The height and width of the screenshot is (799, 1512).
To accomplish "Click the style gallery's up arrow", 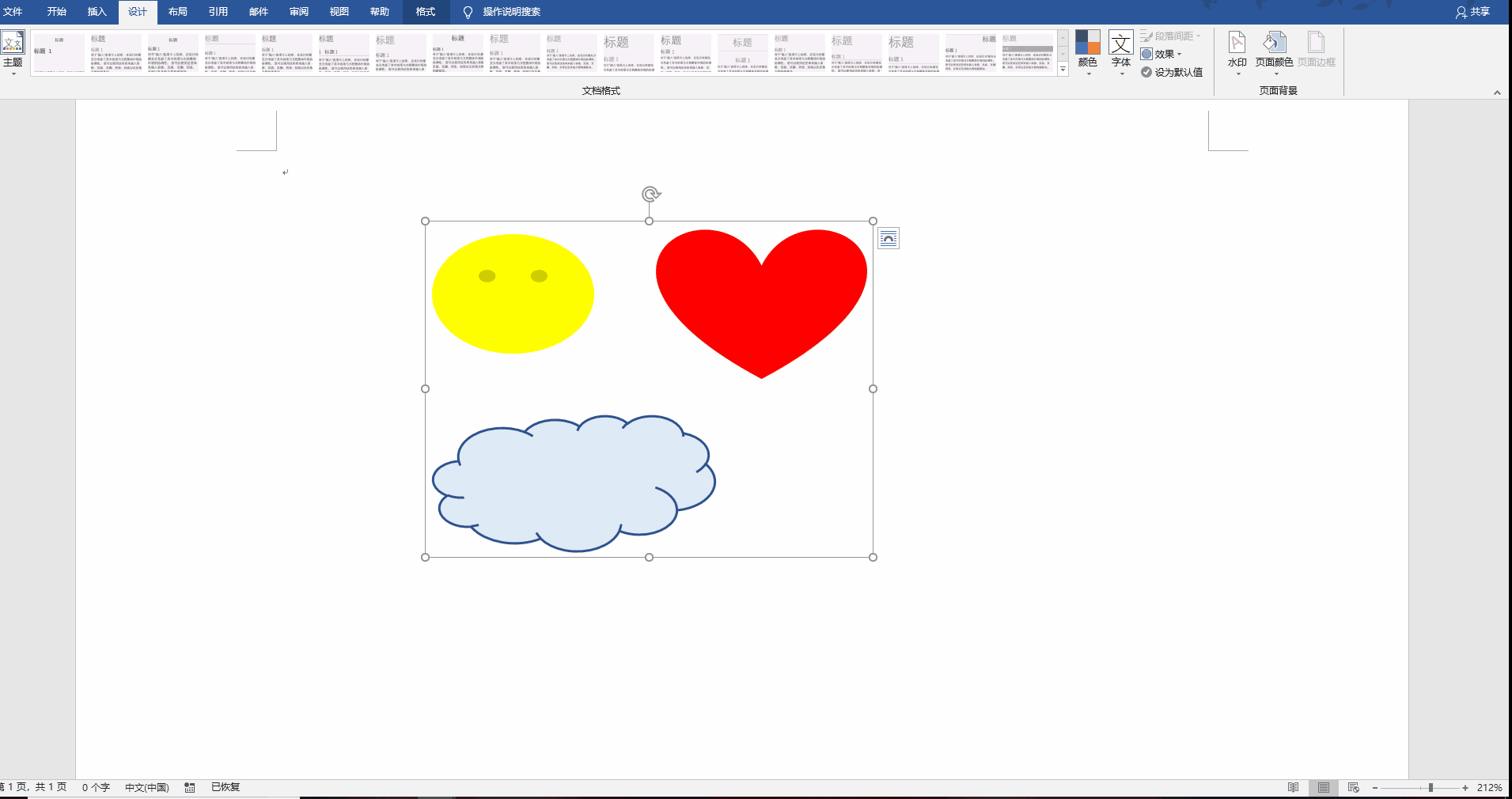I will click(x=1063, y=37).
